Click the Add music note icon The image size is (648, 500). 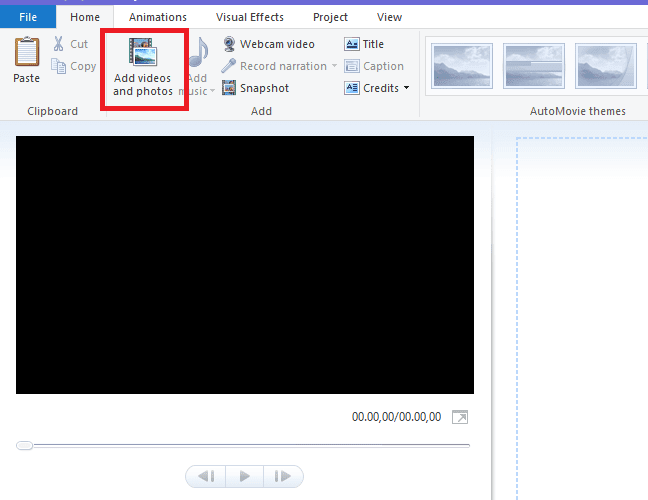click(x=199, y=52)
